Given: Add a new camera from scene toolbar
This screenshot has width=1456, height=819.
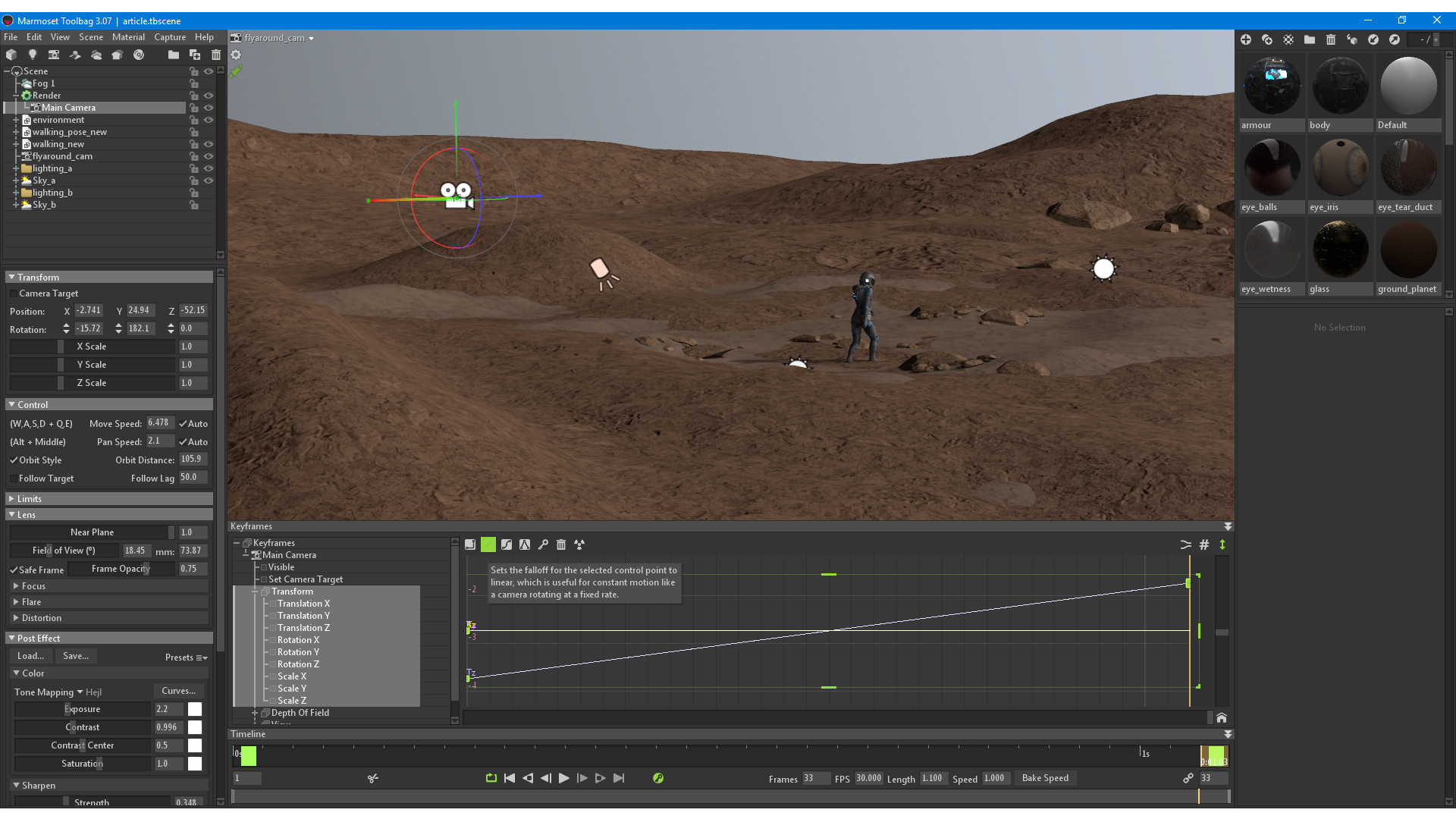Looking at the screenshot, I should (54, 55).
